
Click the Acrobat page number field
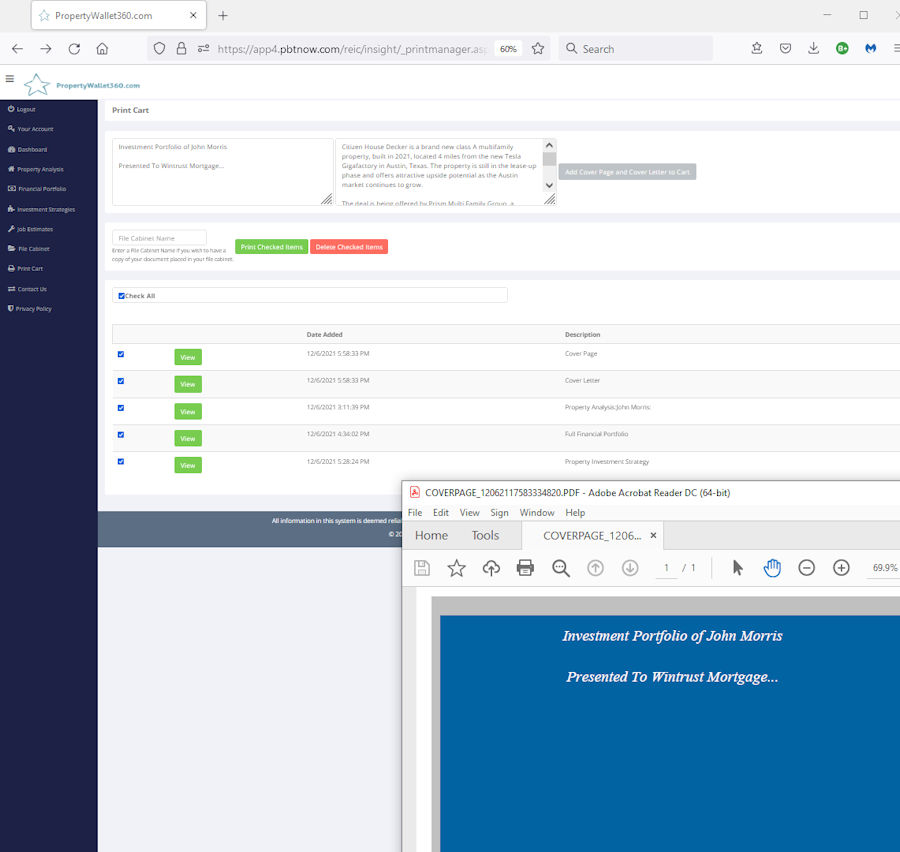tap(666, 568)
